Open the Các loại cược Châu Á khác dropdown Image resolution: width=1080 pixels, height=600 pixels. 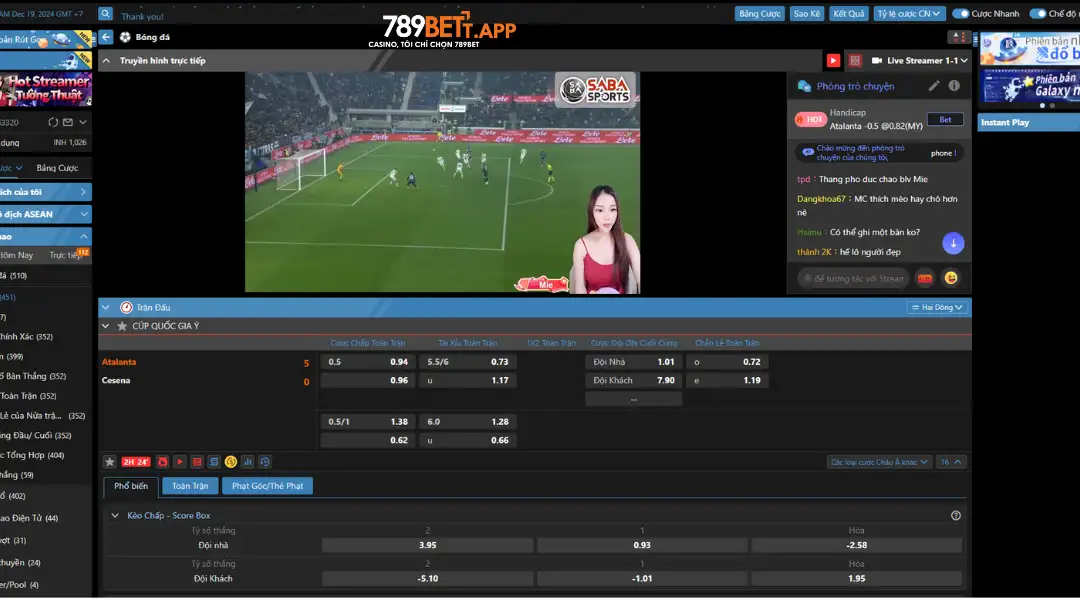(x=879, y=462)
